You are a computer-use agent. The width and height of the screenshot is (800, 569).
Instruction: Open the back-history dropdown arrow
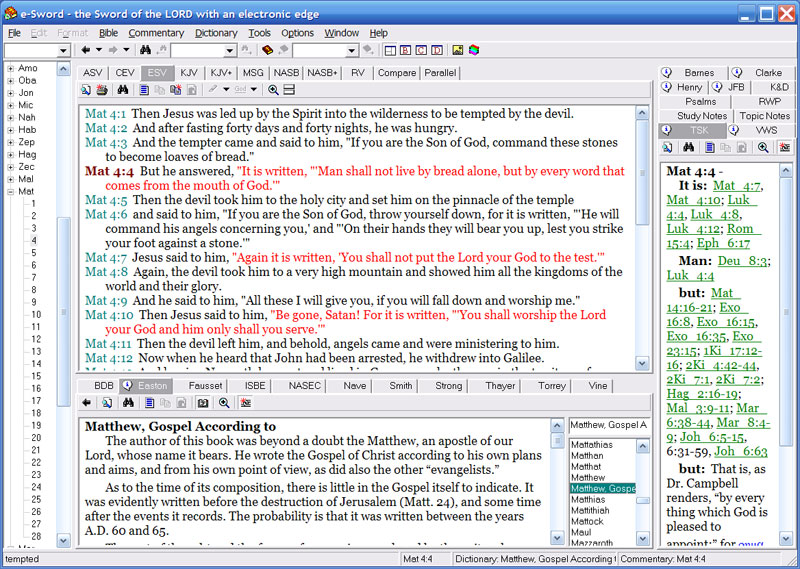coord(99,50)
